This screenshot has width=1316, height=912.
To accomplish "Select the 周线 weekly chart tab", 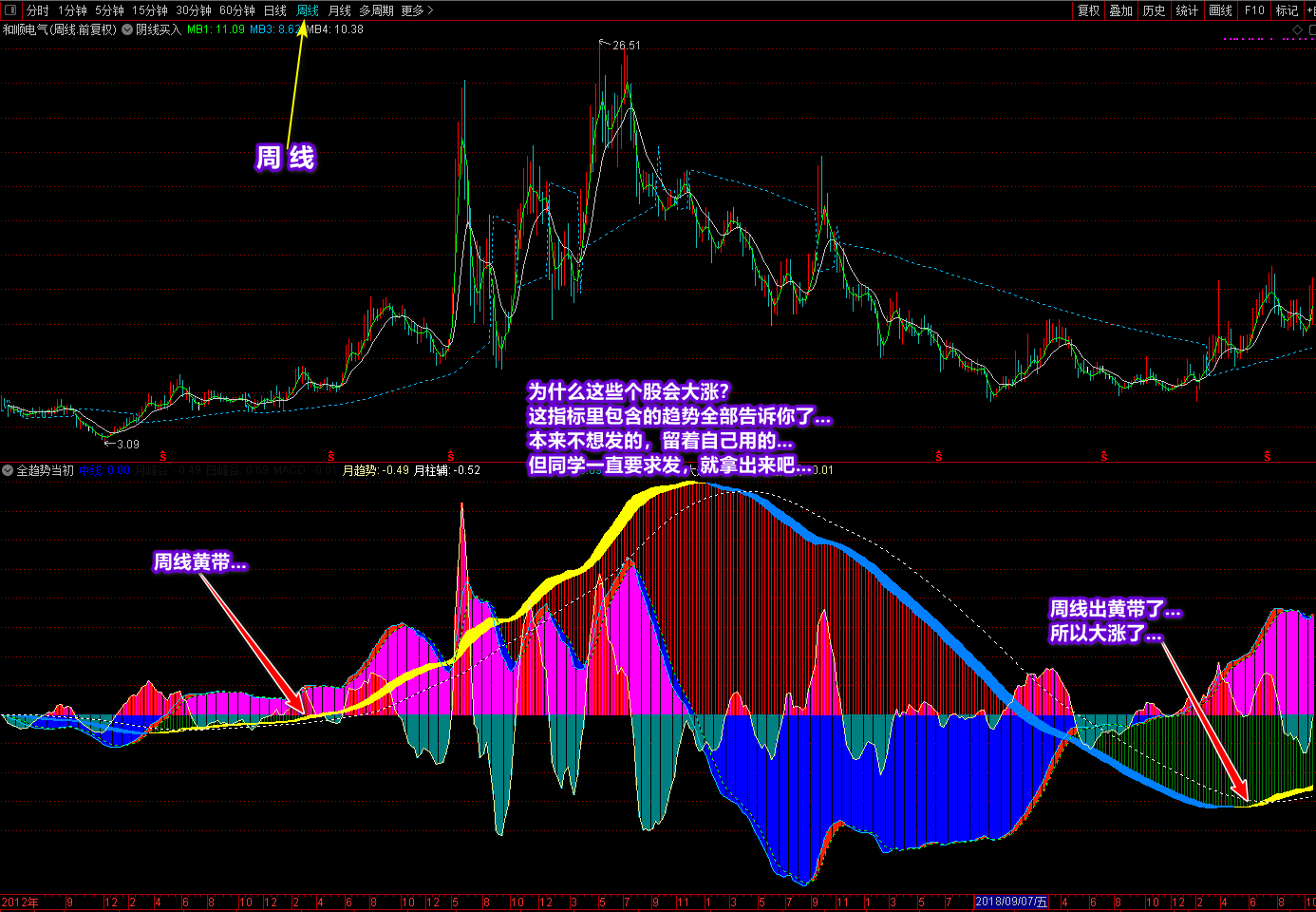I will pyautogui.click(x=308, y=10).
